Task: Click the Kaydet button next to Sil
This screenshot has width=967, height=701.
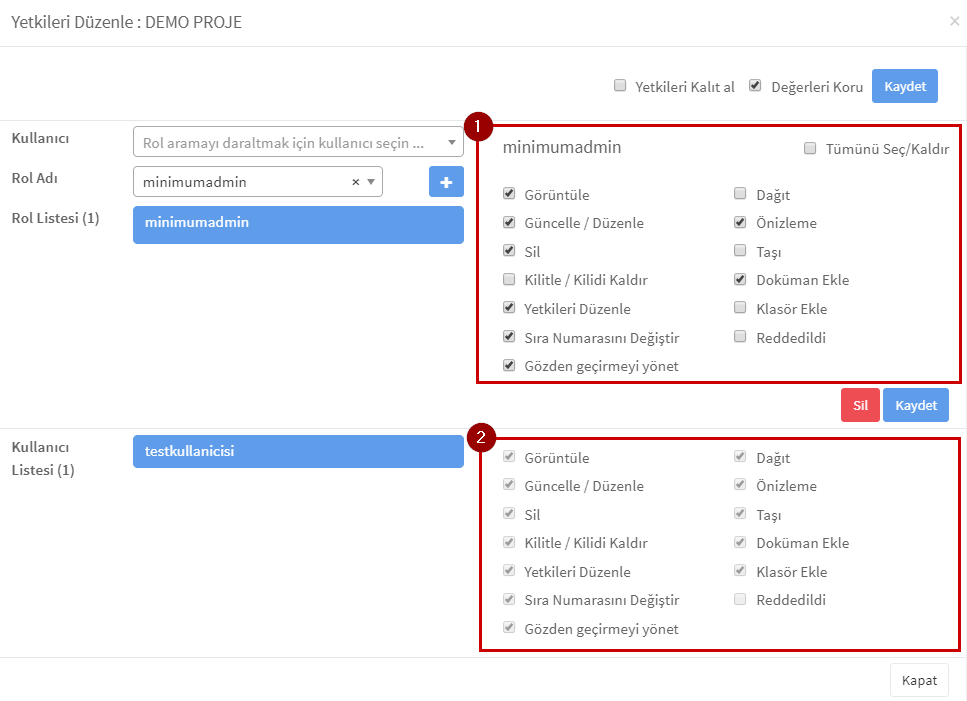Action: coord(916,405)
